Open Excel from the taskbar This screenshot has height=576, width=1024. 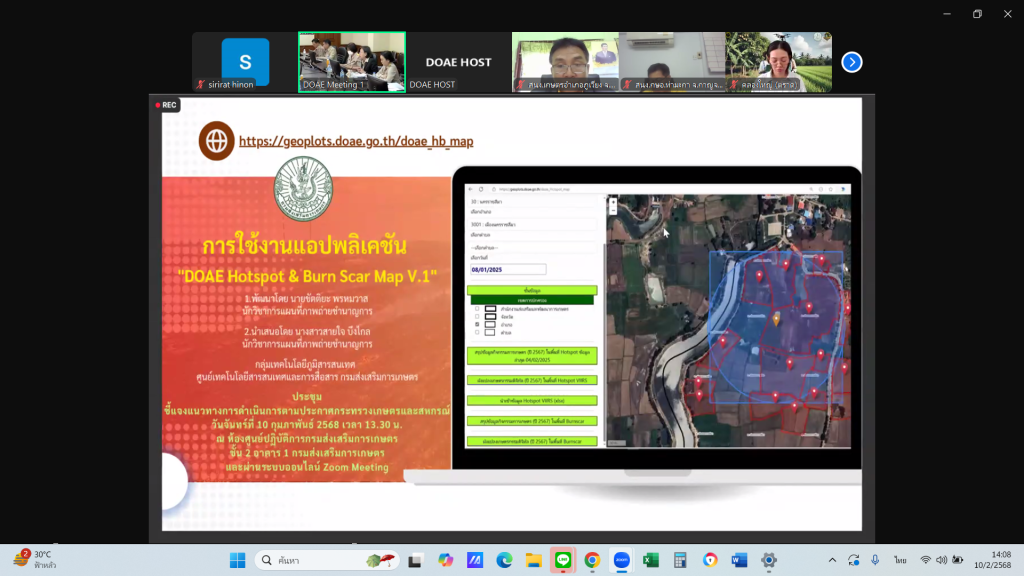(651, 560)
